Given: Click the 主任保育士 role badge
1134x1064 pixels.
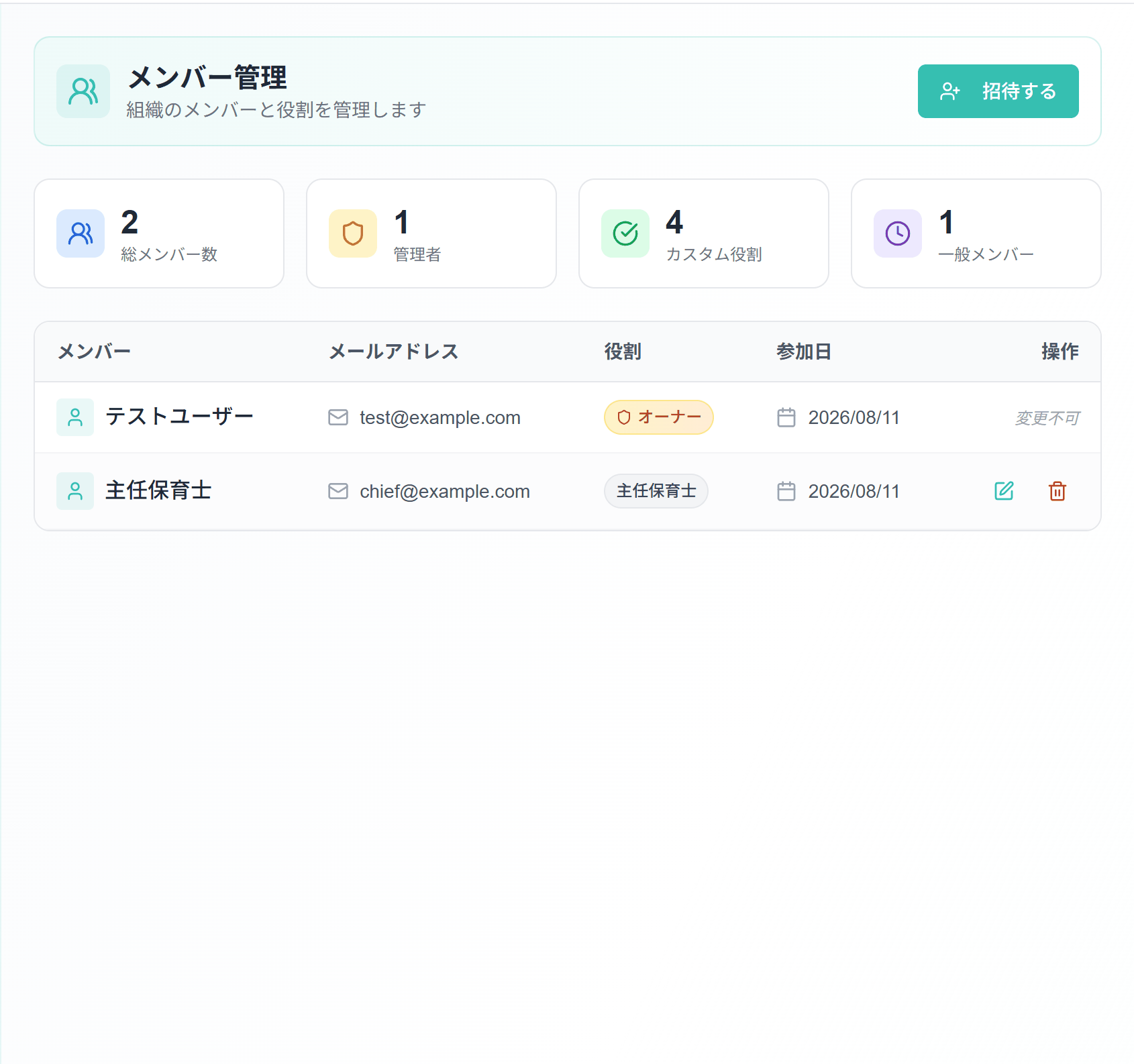Looking at the screenshot, I should coord(656,491).
